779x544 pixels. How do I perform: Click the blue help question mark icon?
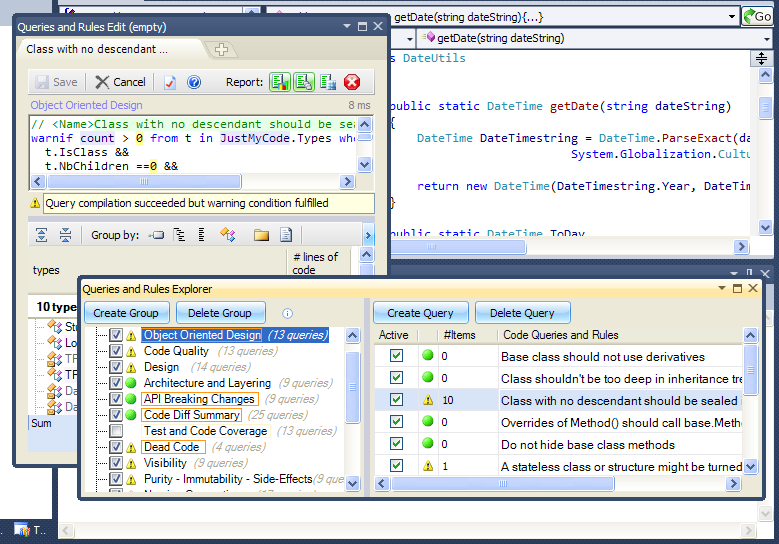(194, 82)
